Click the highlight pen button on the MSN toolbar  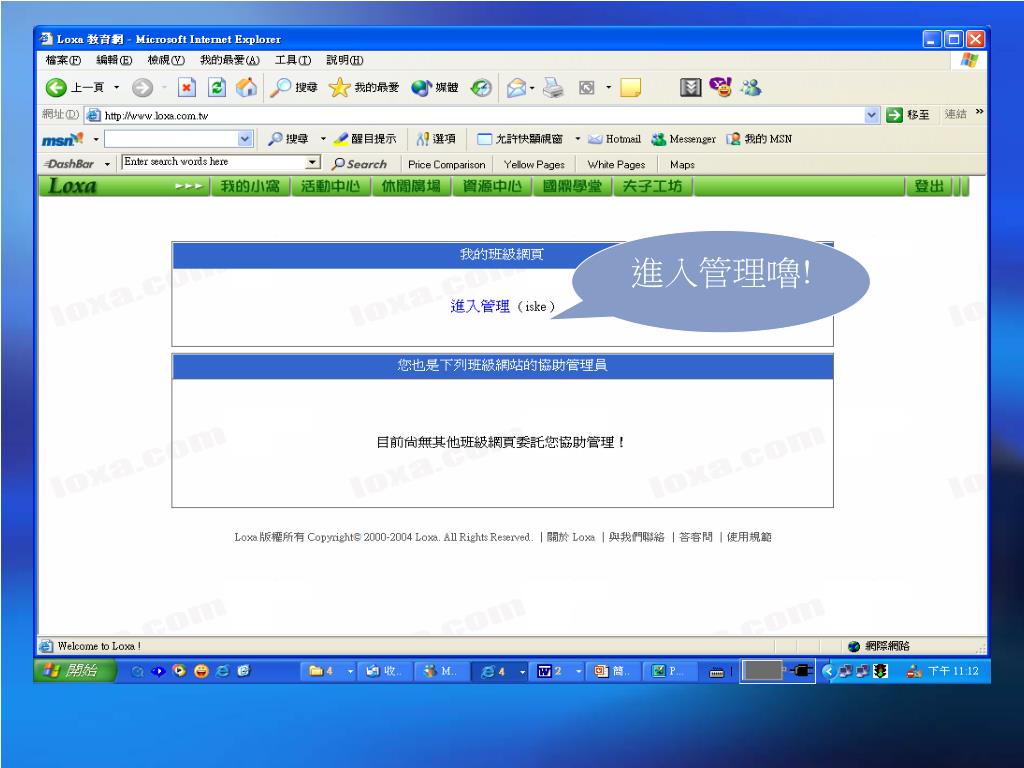click(x=364, y=139)
